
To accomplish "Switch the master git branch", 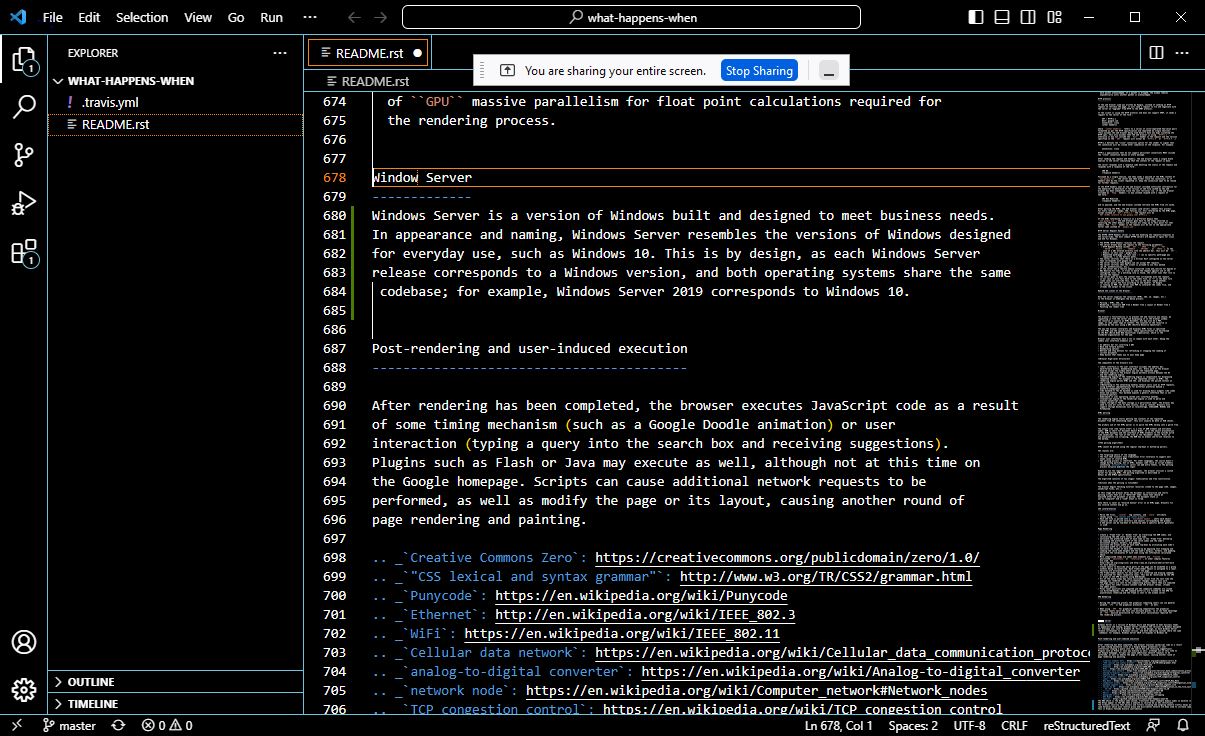I will coord(69,726).
